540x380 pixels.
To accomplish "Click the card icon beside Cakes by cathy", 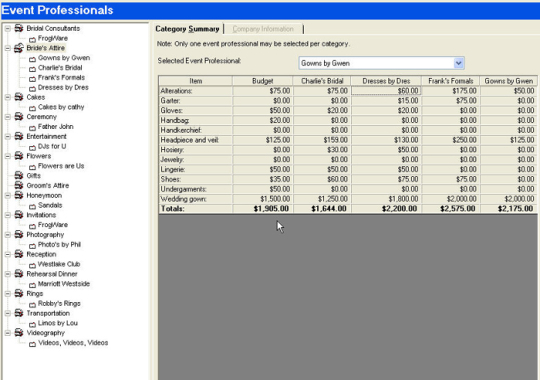I will coord(32,109).
